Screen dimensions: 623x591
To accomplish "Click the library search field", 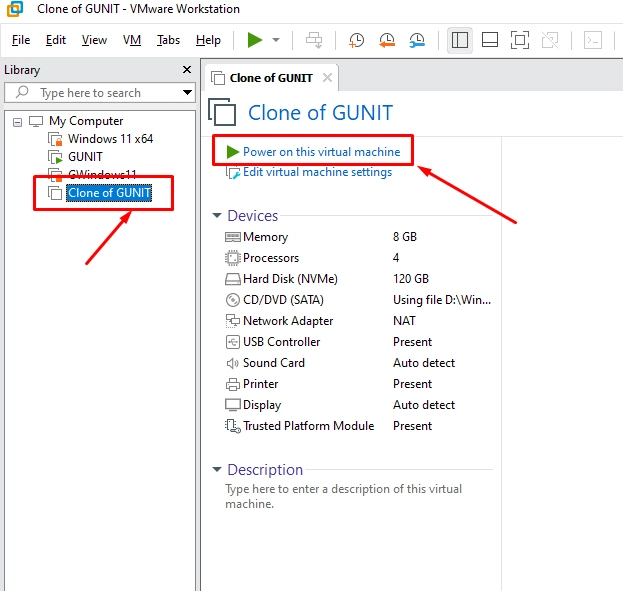I will pyautogui.click(x=99, y=93).
